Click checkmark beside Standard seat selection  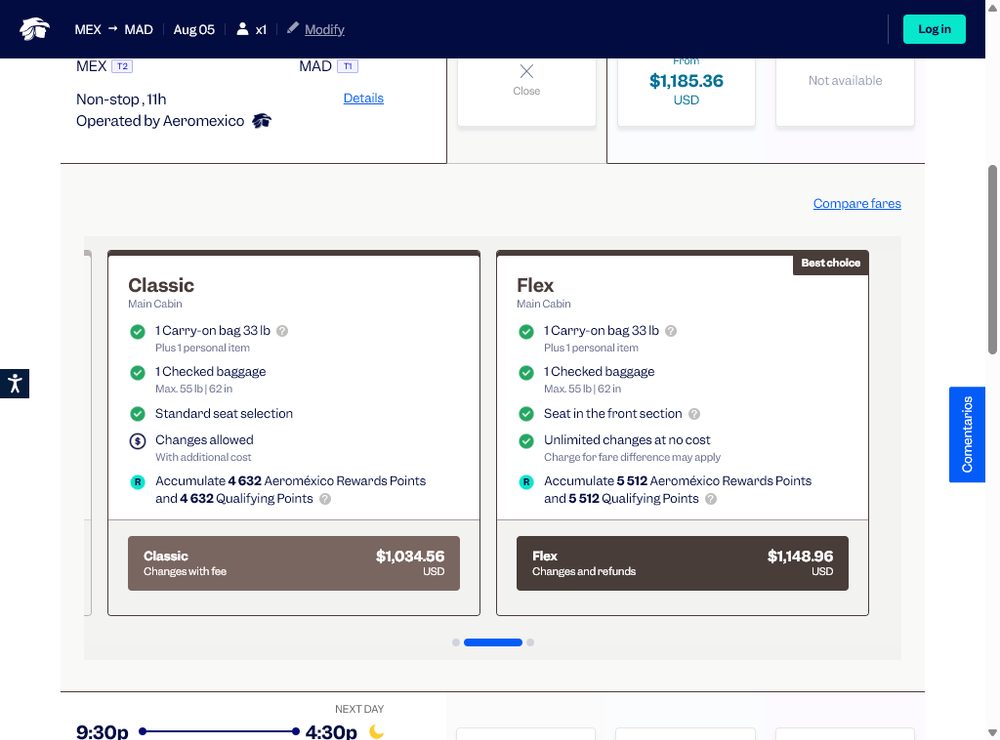pyautogui.click(x=137, y=414)
